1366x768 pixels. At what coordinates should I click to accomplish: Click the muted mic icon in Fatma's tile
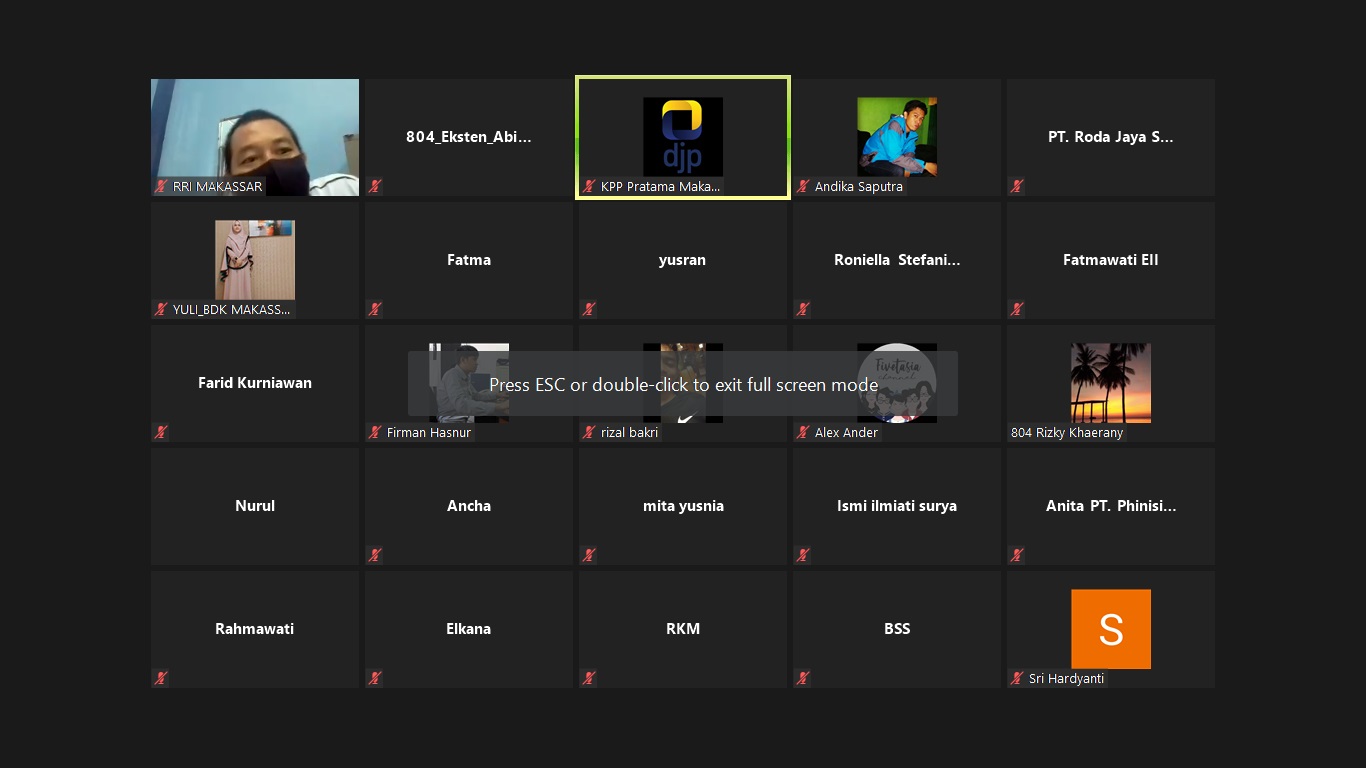click(x=375, y=310)
